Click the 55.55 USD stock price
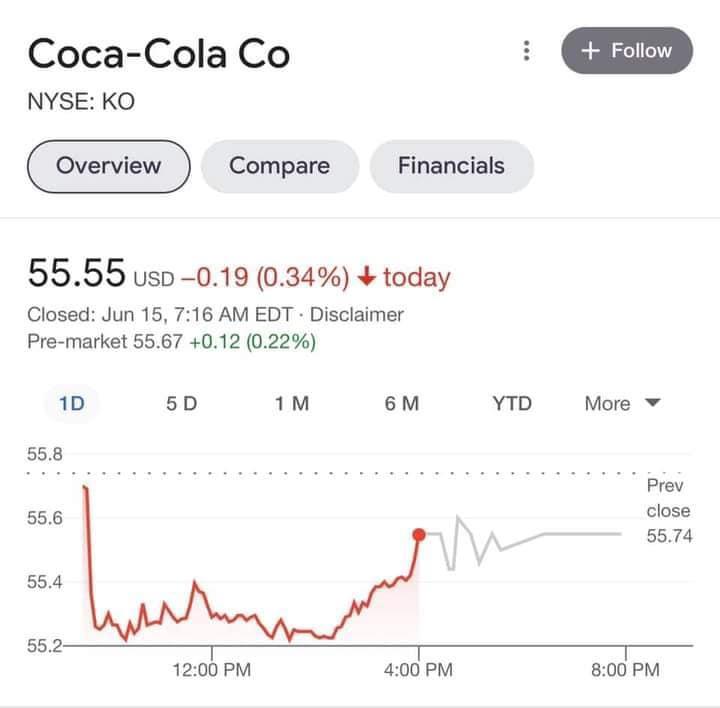The width and height of the screenshot is (720, 708). 77,273
